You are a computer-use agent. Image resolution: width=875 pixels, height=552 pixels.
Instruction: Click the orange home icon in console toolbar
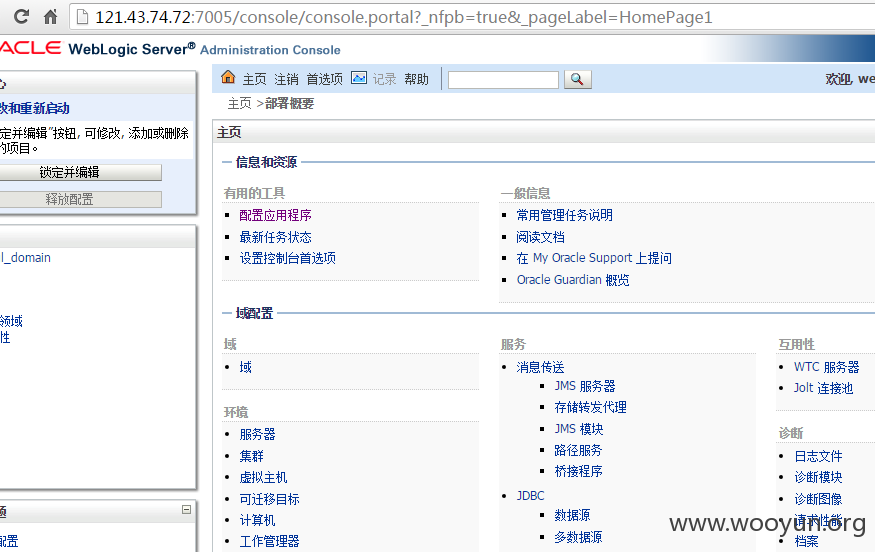tap(228, 77)
